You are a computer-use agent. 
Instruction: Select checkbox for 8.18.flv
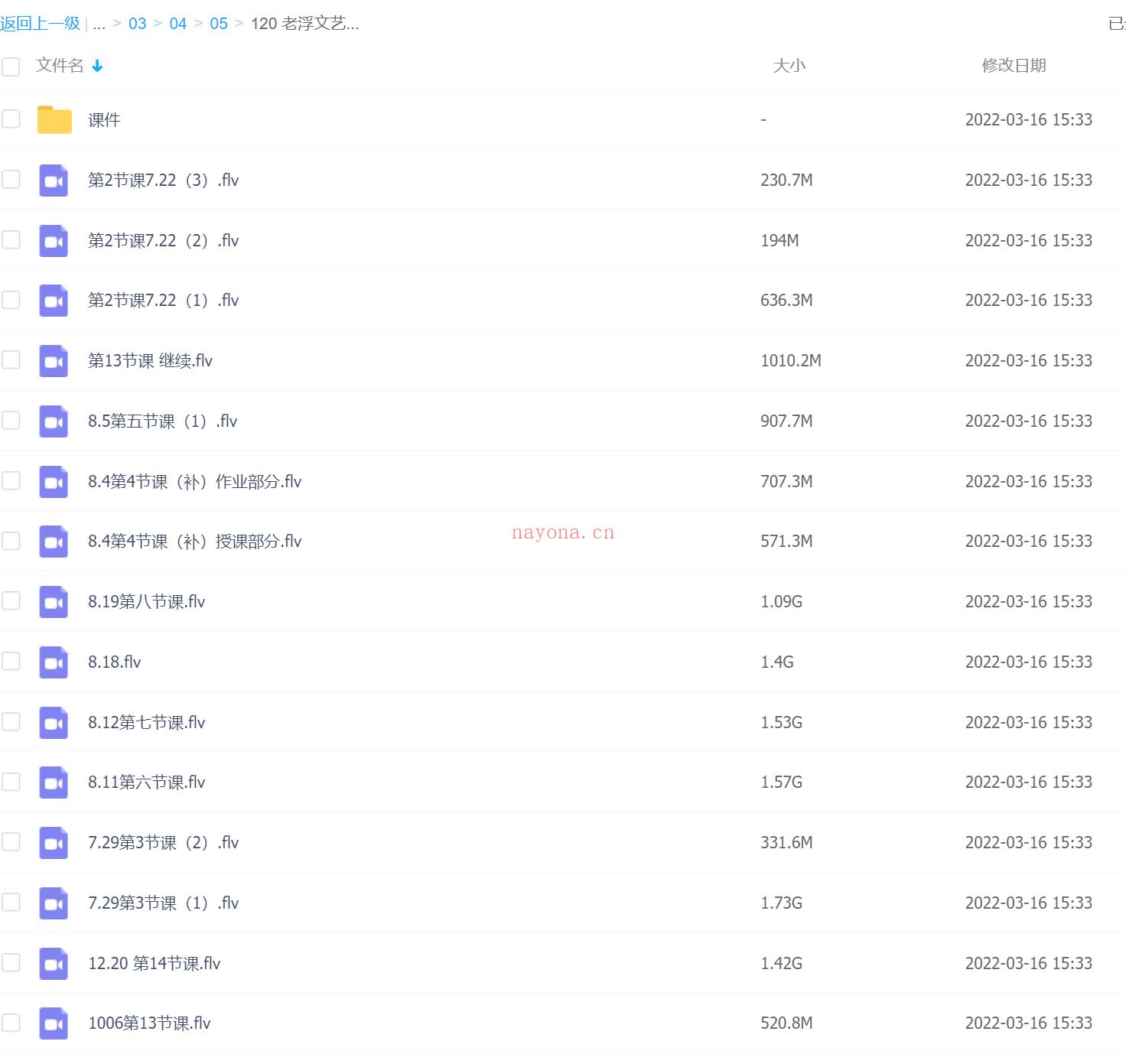[11, 661]
